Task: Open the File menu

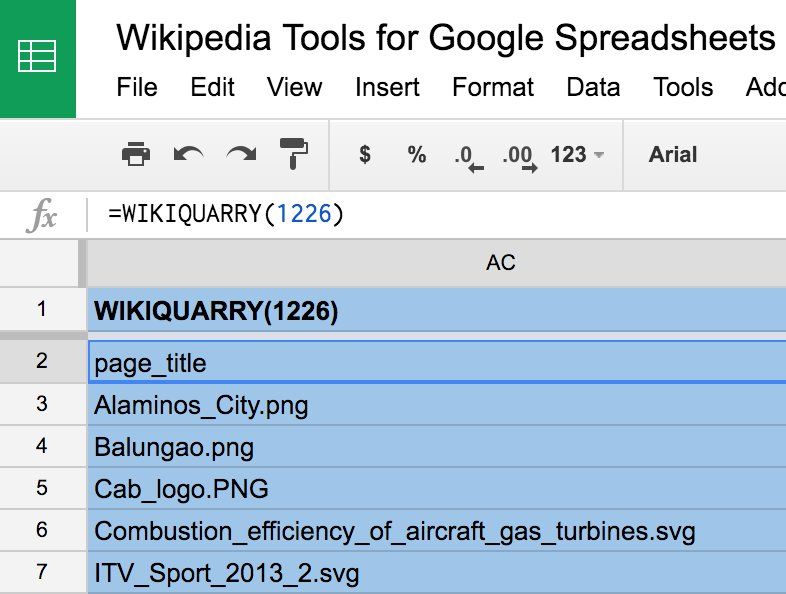Action: [137, 87]
